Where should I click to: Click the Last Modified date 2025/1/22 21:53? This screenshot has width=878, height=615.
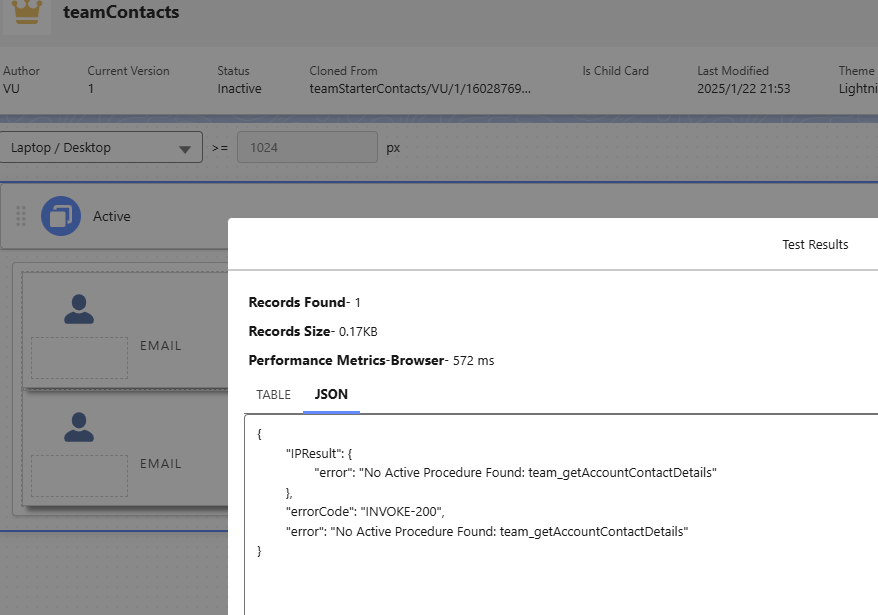pyautogui.click(x=744, y=88)
